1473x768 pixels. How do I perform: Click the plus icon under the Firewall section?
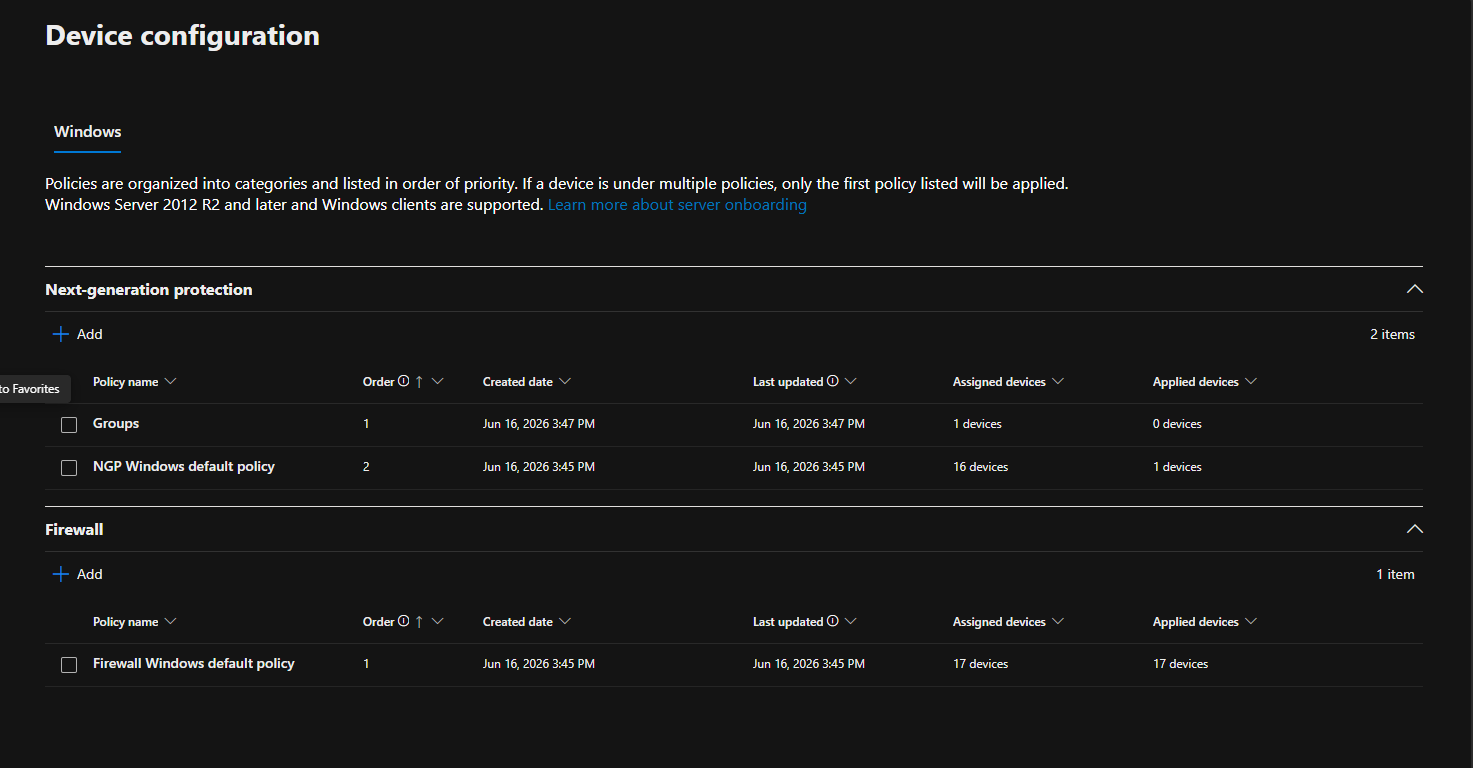pyautogui.click(x=61, y=574)
